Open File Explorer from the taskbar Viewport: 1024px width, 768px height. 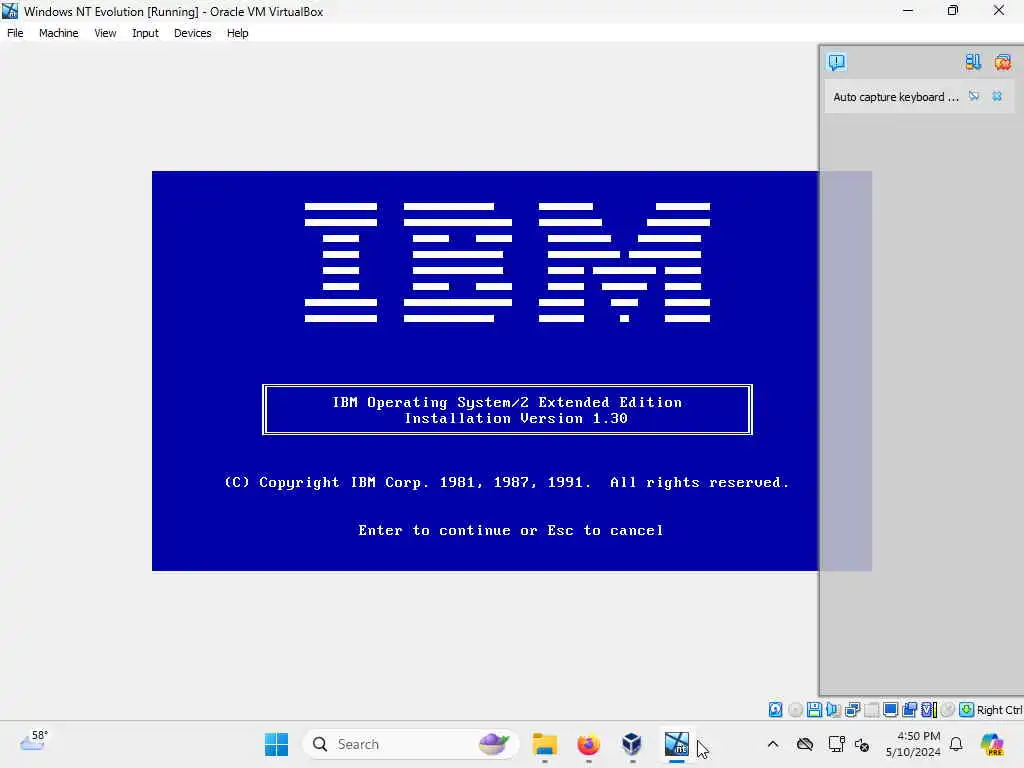[545, 744]
